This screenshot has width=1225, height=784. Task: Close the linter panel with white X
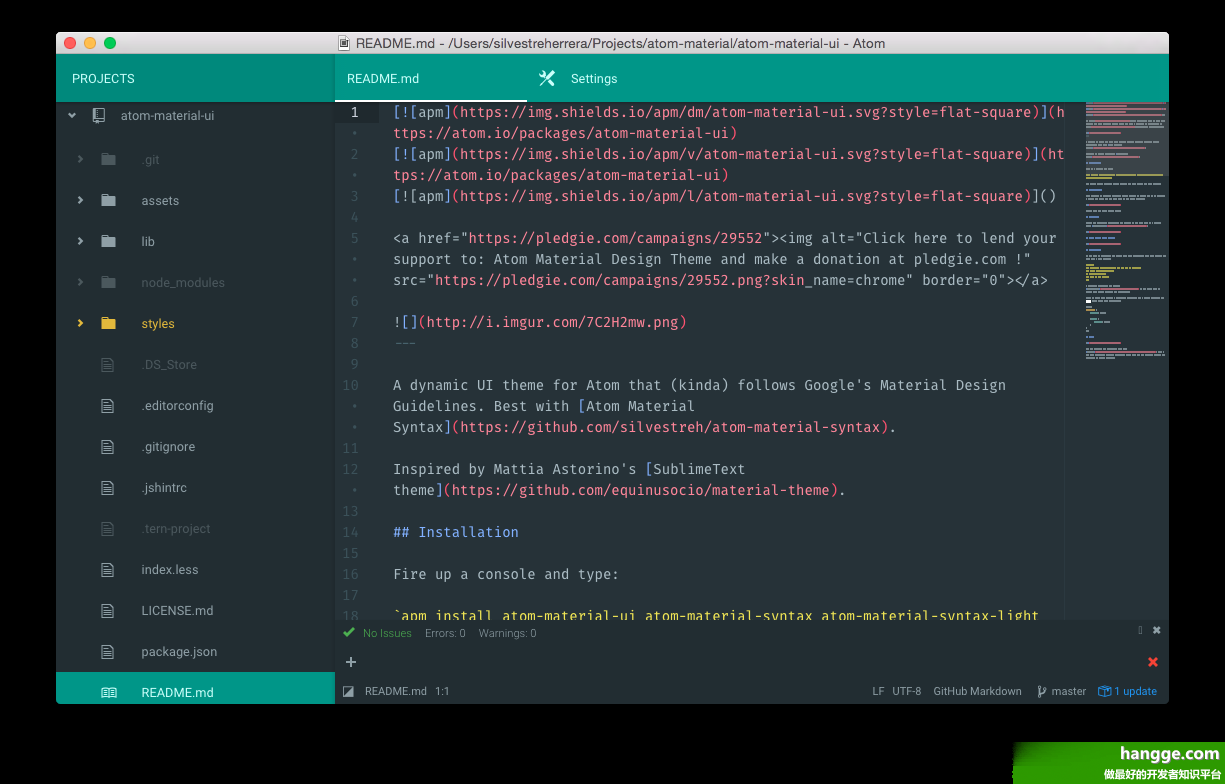point(1157,631)
